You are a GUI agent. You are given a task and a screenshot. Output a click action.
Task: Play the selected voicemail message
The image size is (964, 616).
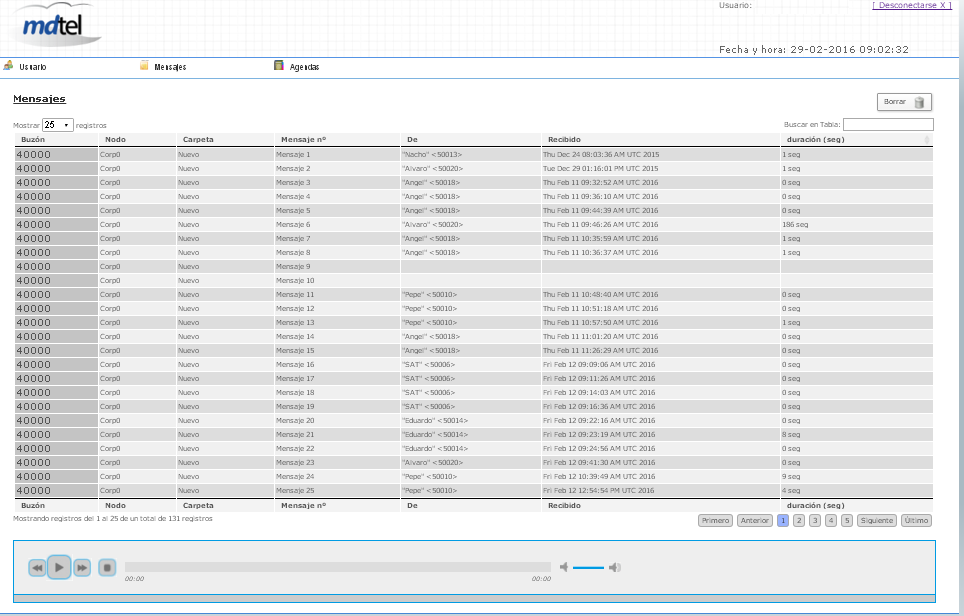tap(59, 567)
